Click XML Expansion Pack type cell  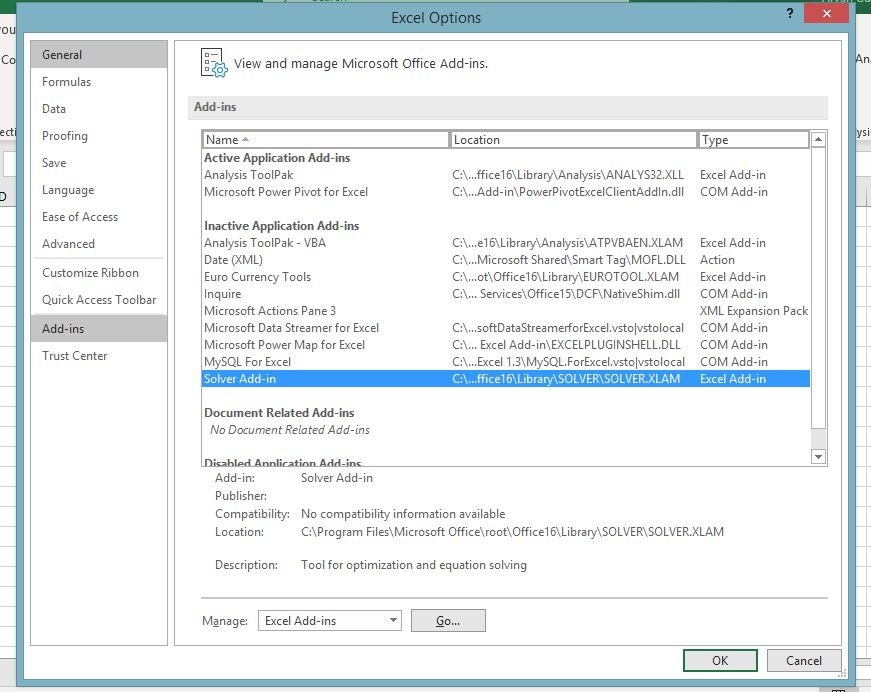754,311
